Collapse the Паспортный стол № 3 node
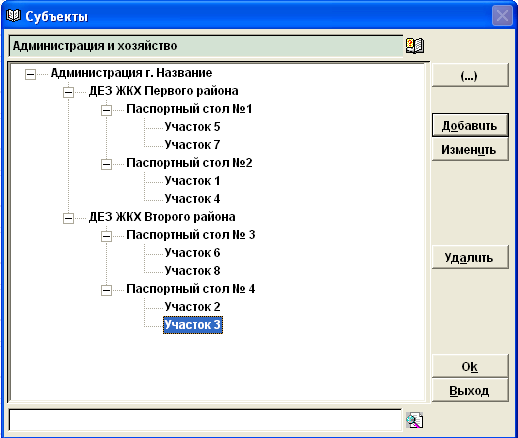 tap(106, 236)
